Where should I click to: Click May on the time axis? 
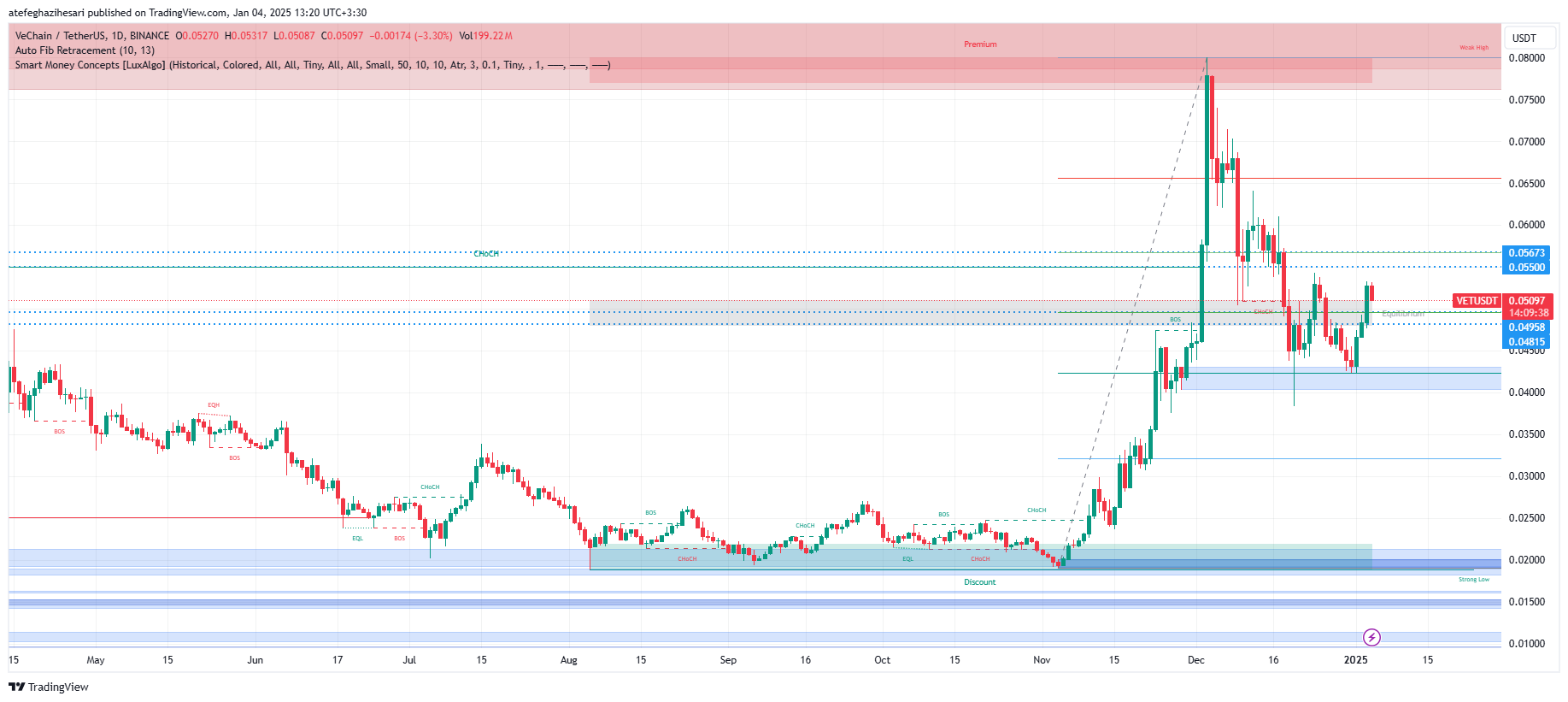(96, 660)
